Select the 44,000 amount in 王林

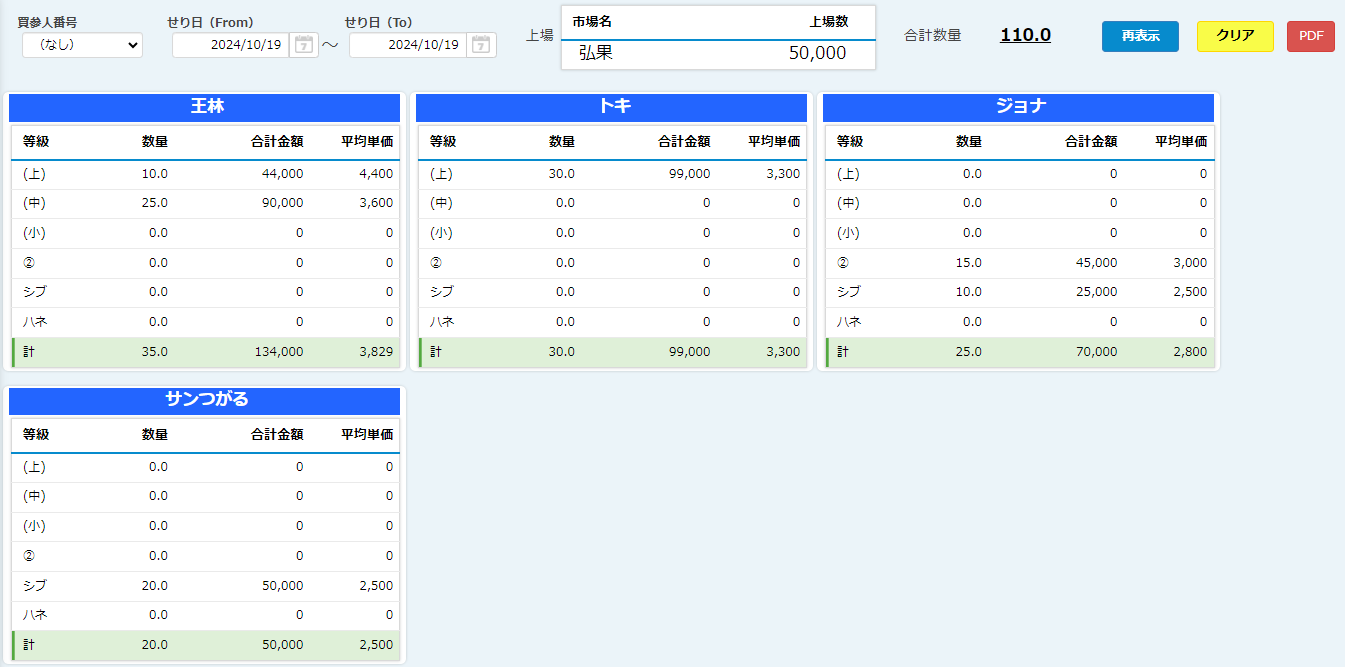pyautogui.click(x=283, y=174)
